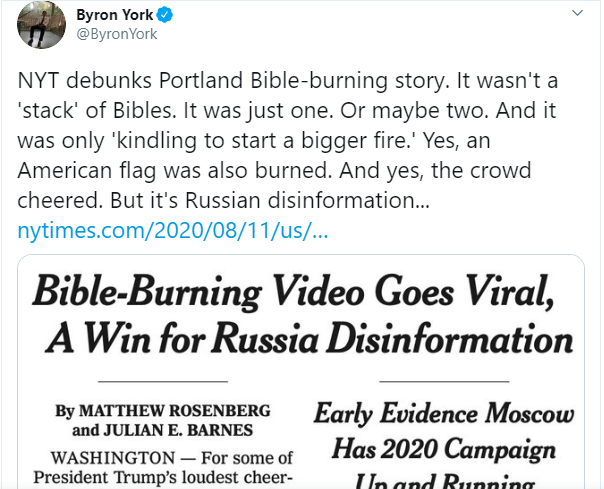Image resolution: width=604 pixels, height=489 pixels.
Task: Click the Julian E. Barnes byline
Action: click(x=141, y=432)
